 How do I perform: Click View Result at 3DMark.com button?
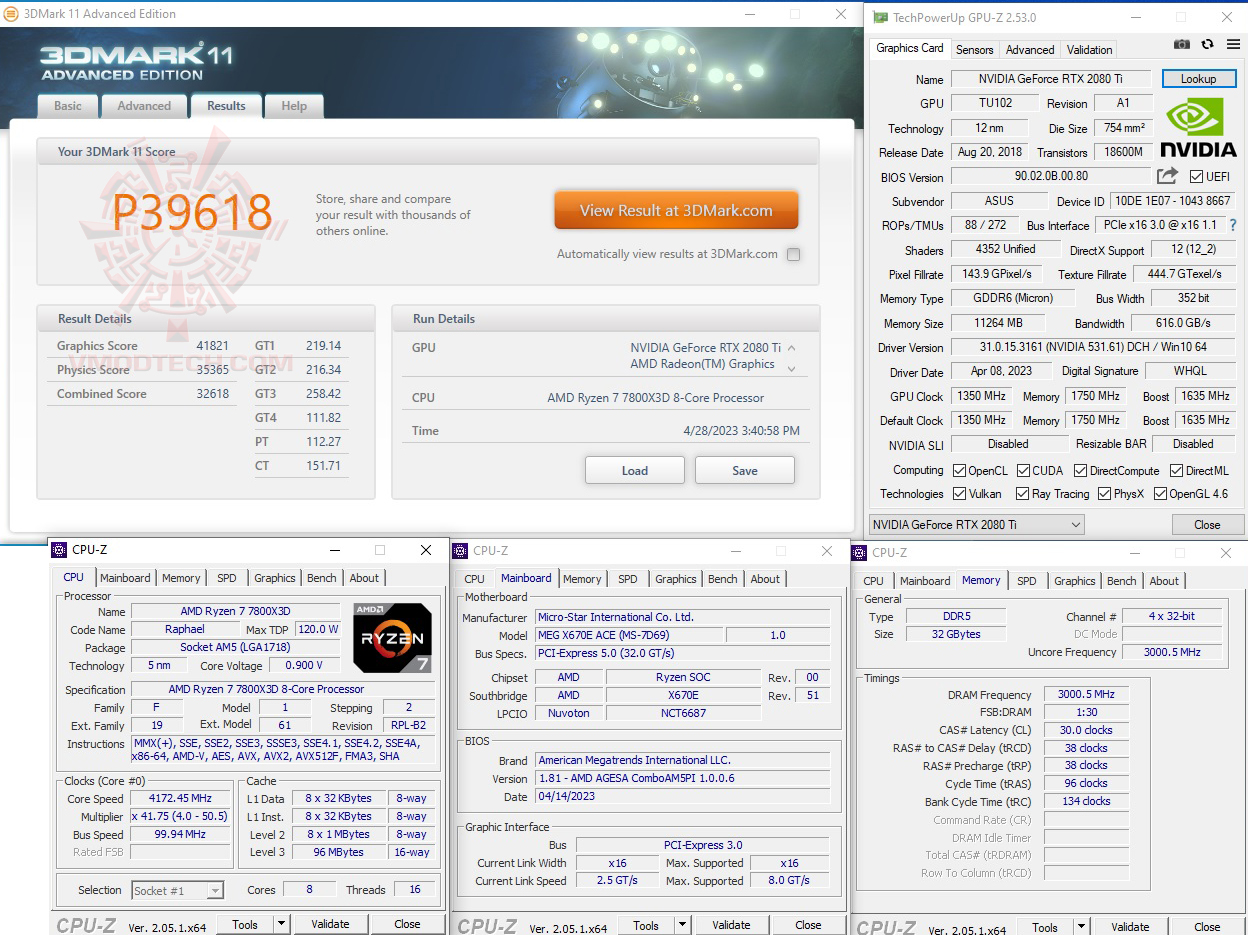(x=676, y=211)
